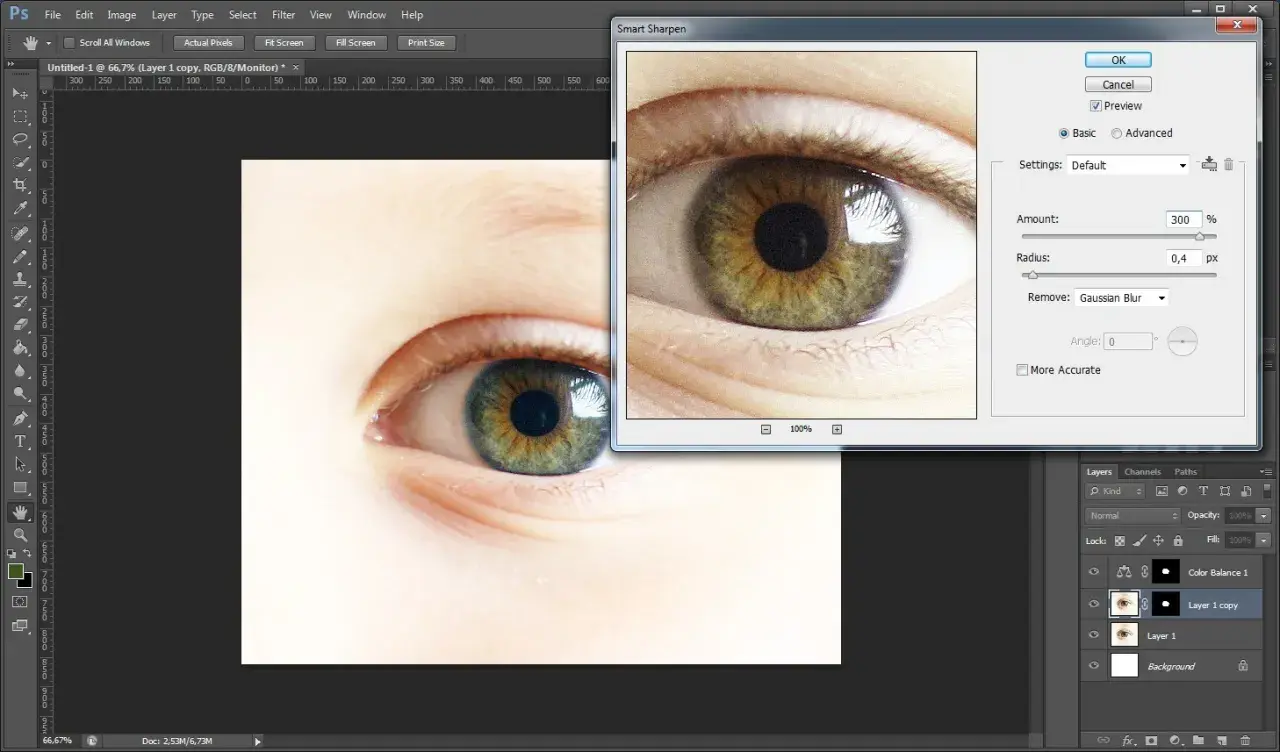The height and width of the screenshot is (752, 1280).
Task: Open the Filter menu
Action: point(284,15)
